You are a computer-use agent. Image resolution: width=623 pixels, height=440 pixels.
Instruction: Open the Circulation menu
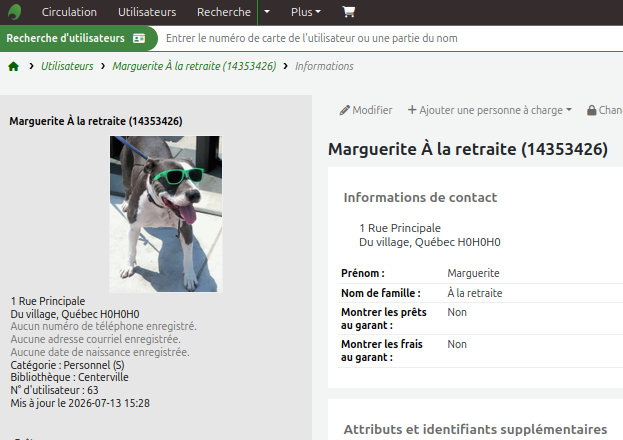pos(69,12)
